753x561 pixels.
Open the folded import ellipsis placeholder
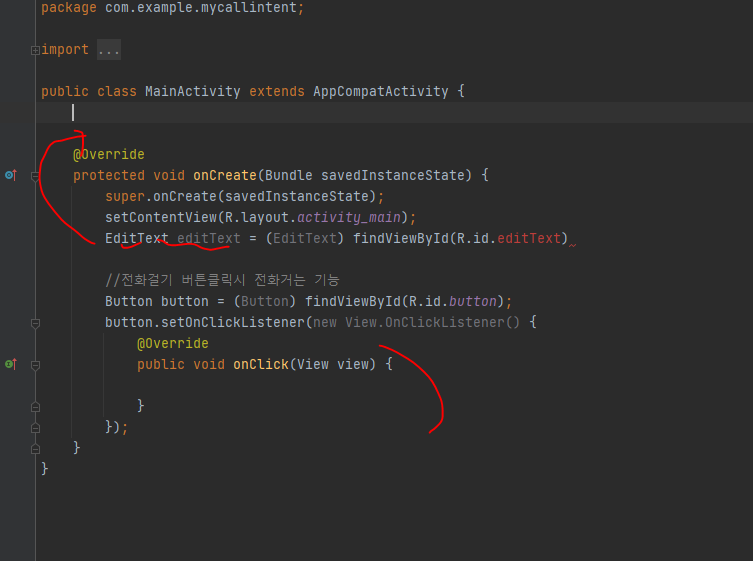pos(109,49)
